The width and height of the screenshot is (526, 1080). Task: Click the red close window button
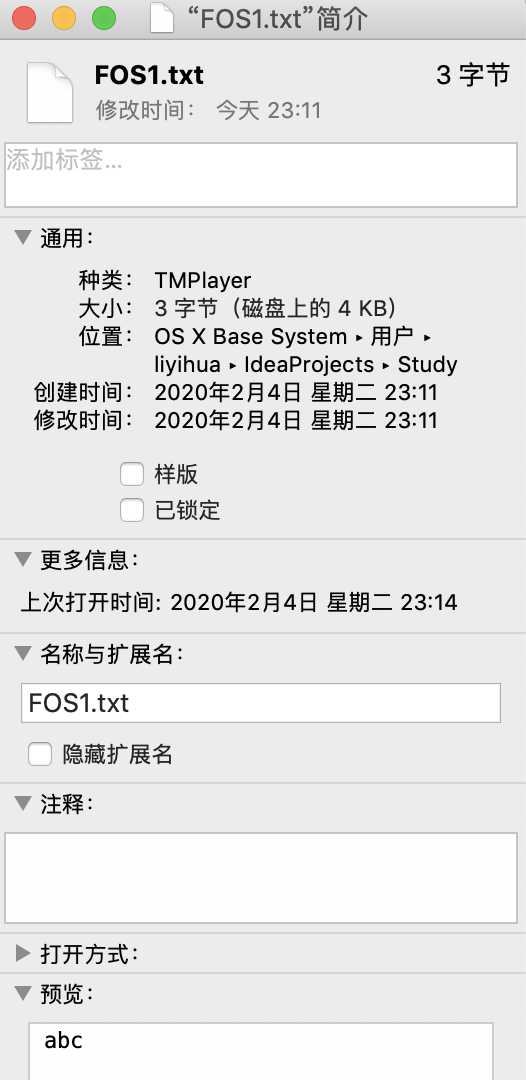click(x=24, y=18)
